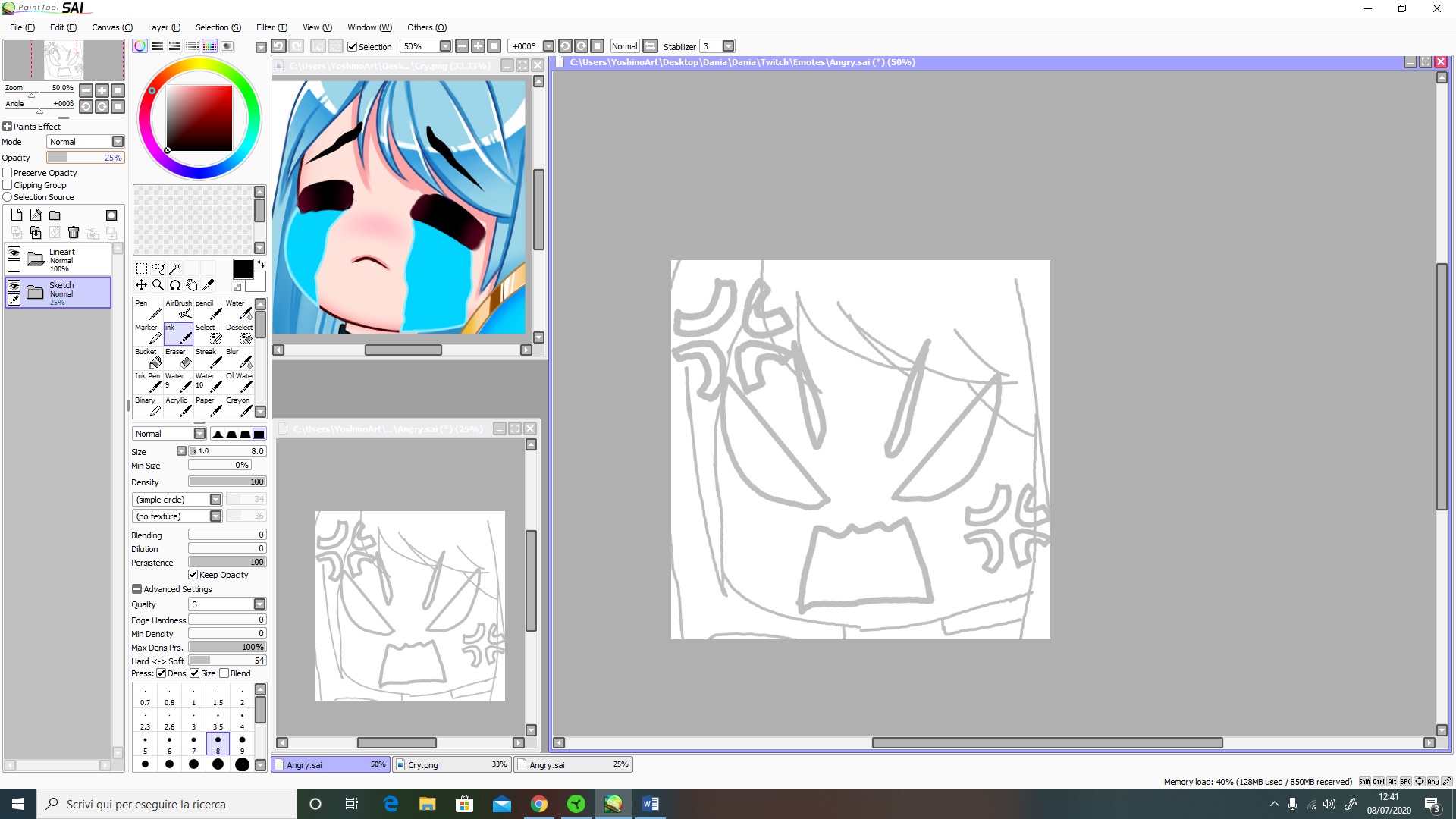Screen dimensions: 1456x819
Task: Create a new layer folder
Action: coord(55,215)
